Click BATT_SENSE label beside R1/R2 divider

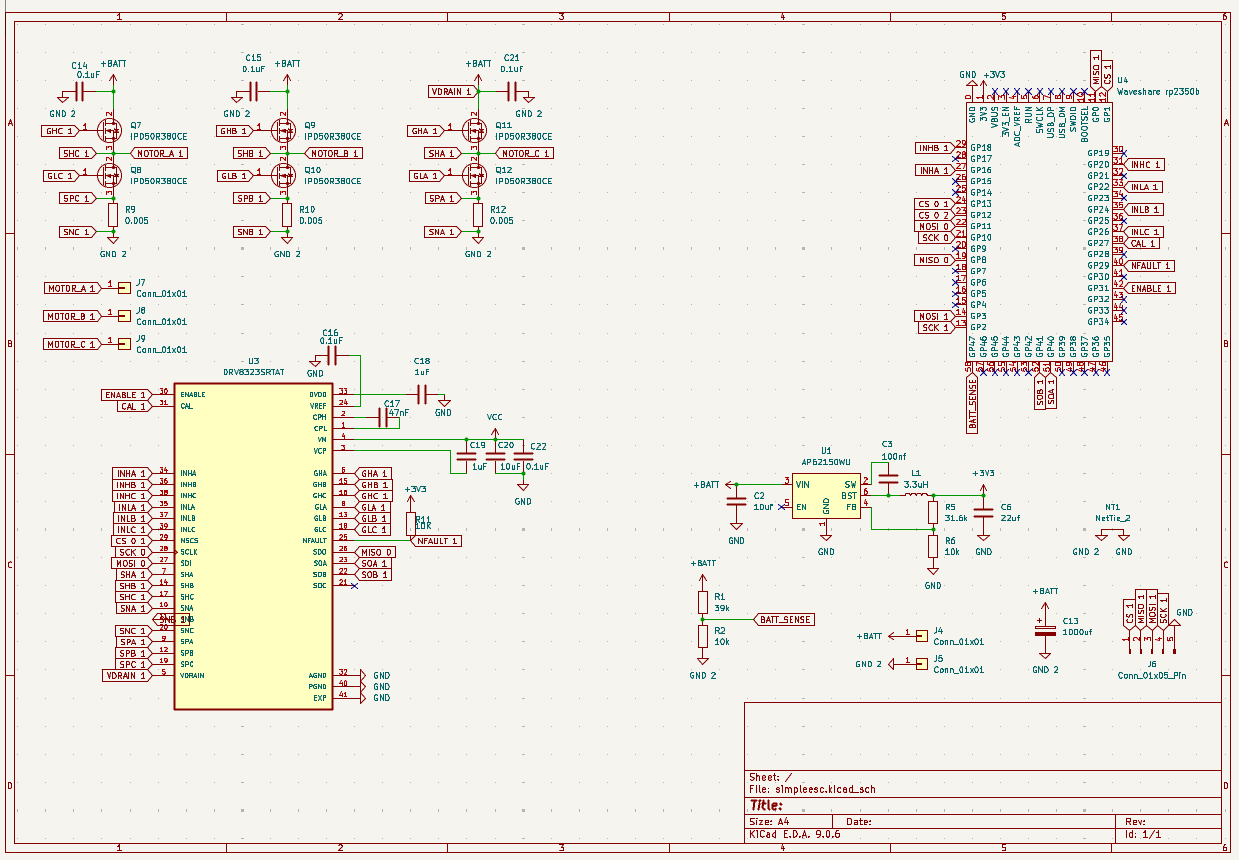pyautogui.click(x=785, y=620)
